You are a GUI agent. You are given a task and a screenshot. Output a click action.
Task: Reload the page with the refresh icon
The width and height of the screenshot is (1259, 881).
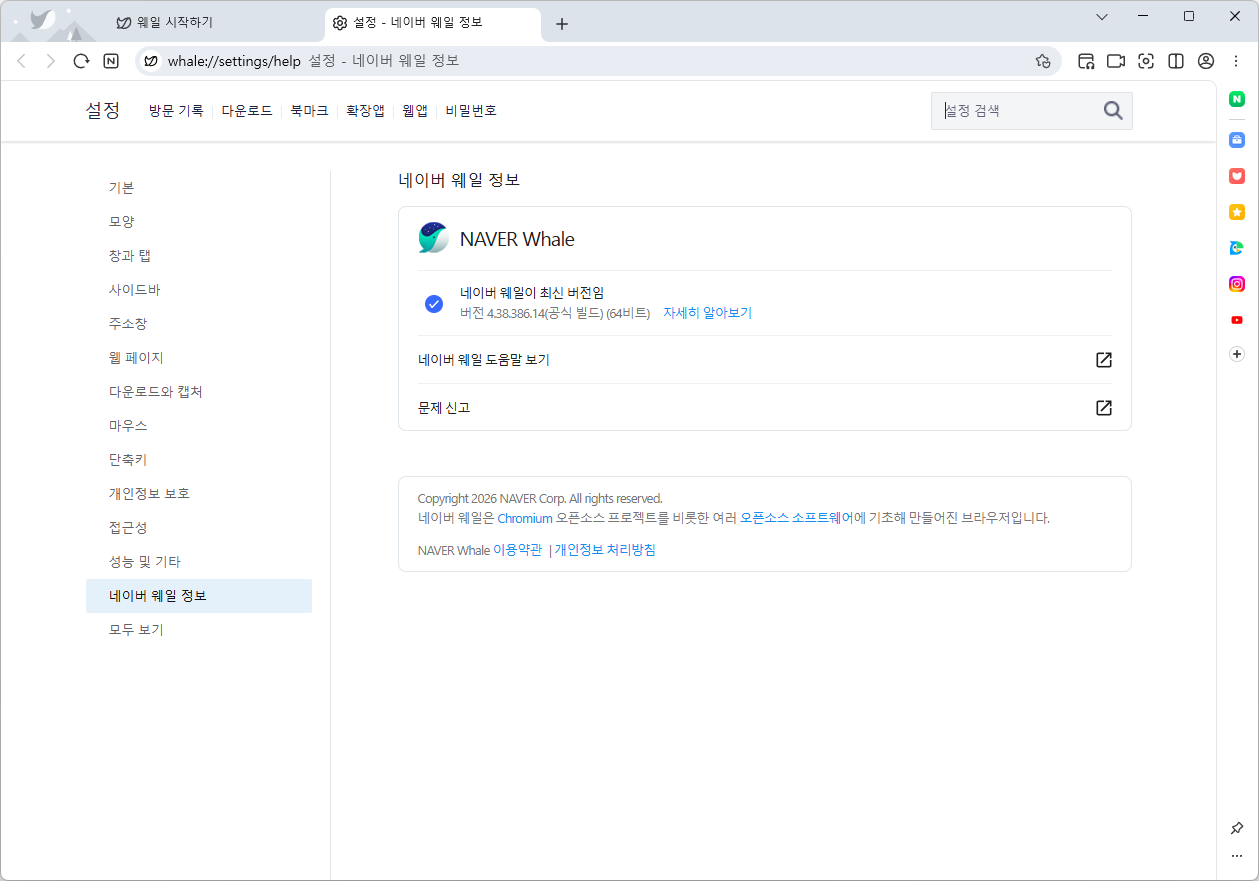point(81,61)
